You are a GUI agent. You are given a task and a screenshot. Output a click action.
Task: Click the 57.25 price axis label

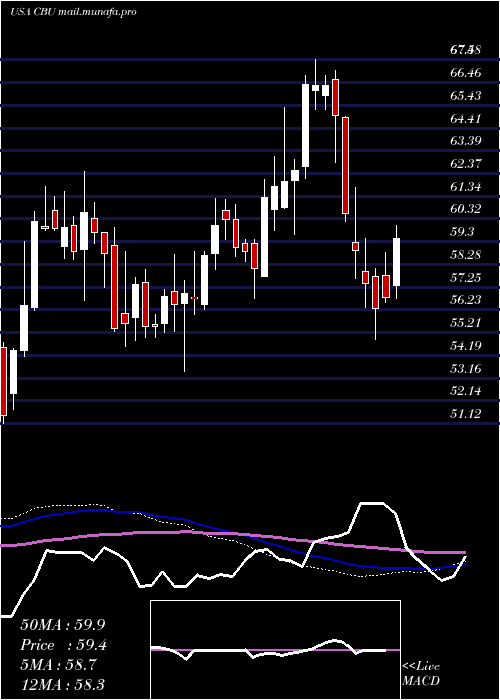click(466, 278)
